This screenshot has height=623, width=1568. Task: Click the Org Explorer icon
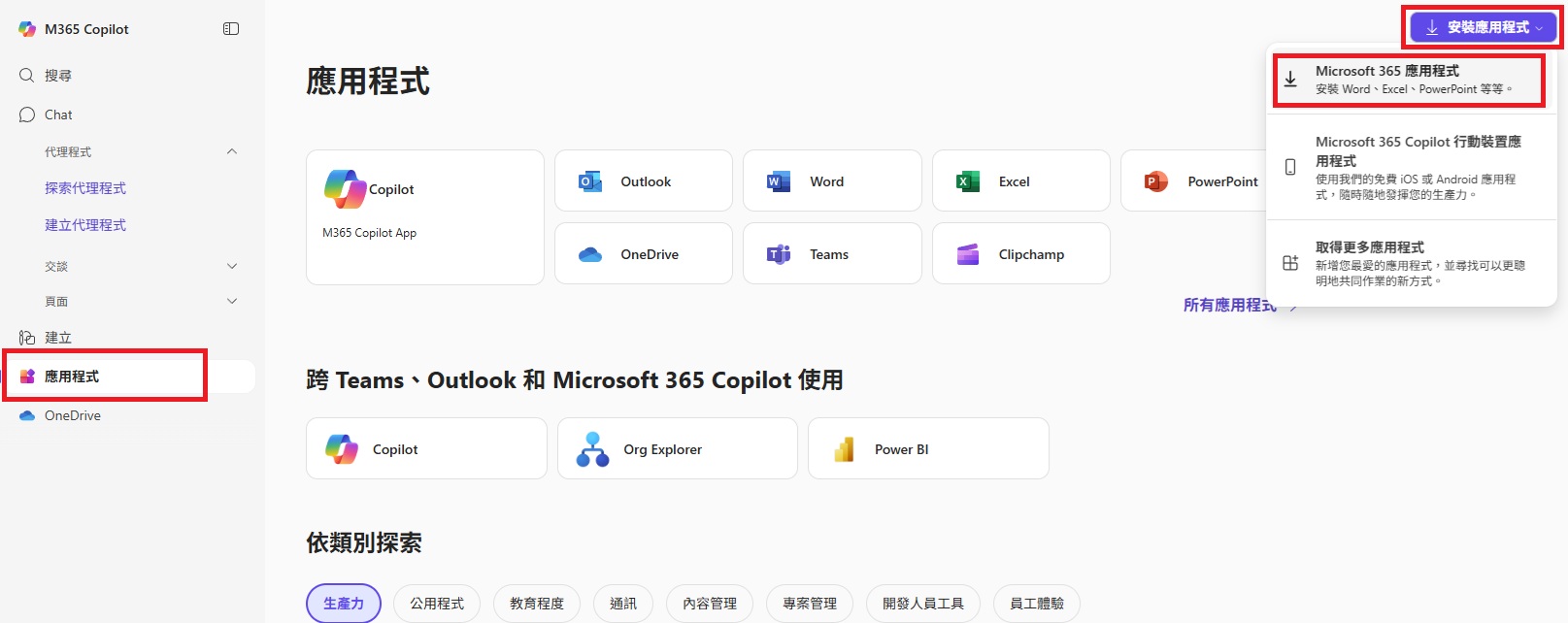point(592,449)
